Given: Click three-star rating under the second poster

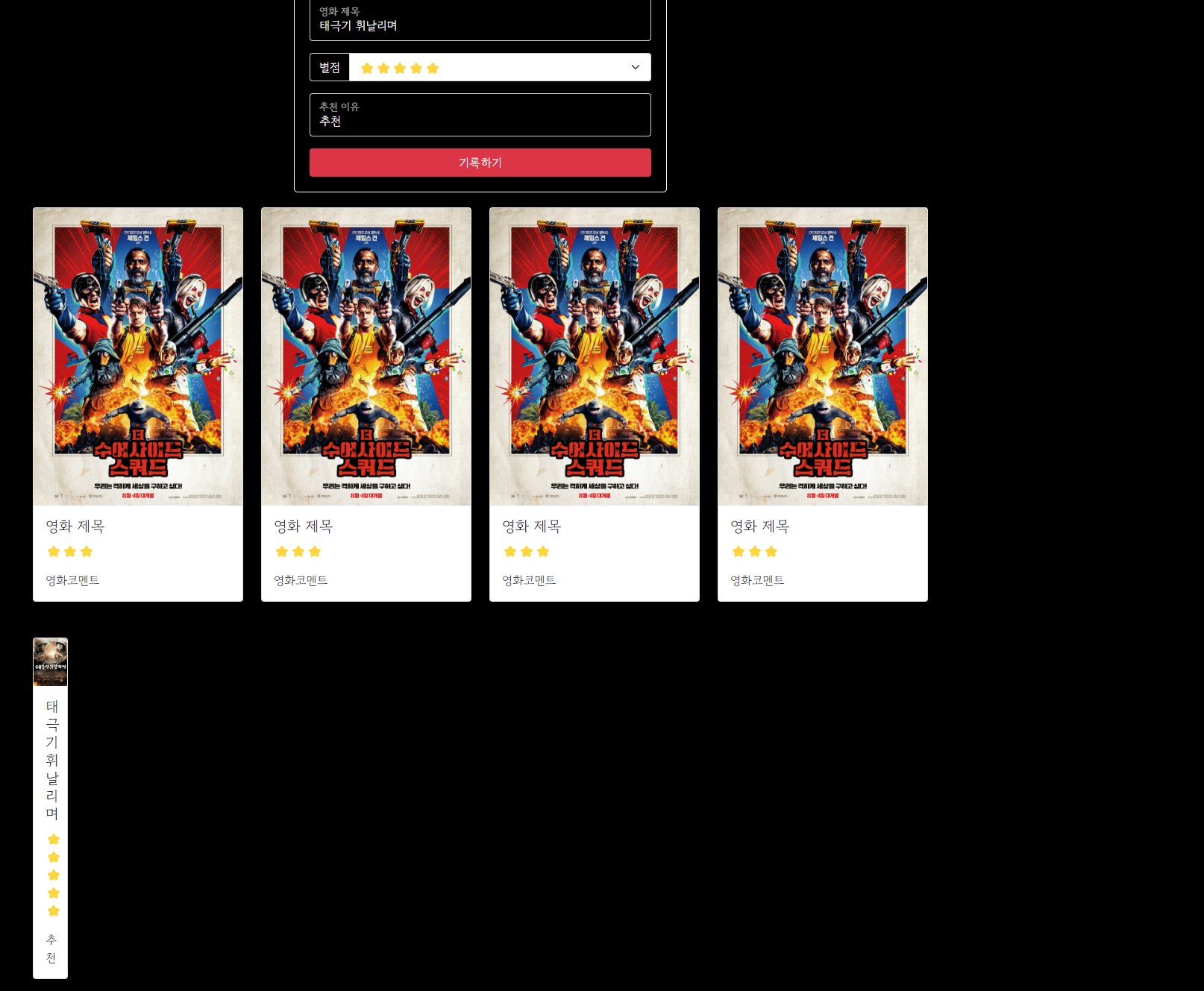Looking at the screenshot, I should point(298,552).
